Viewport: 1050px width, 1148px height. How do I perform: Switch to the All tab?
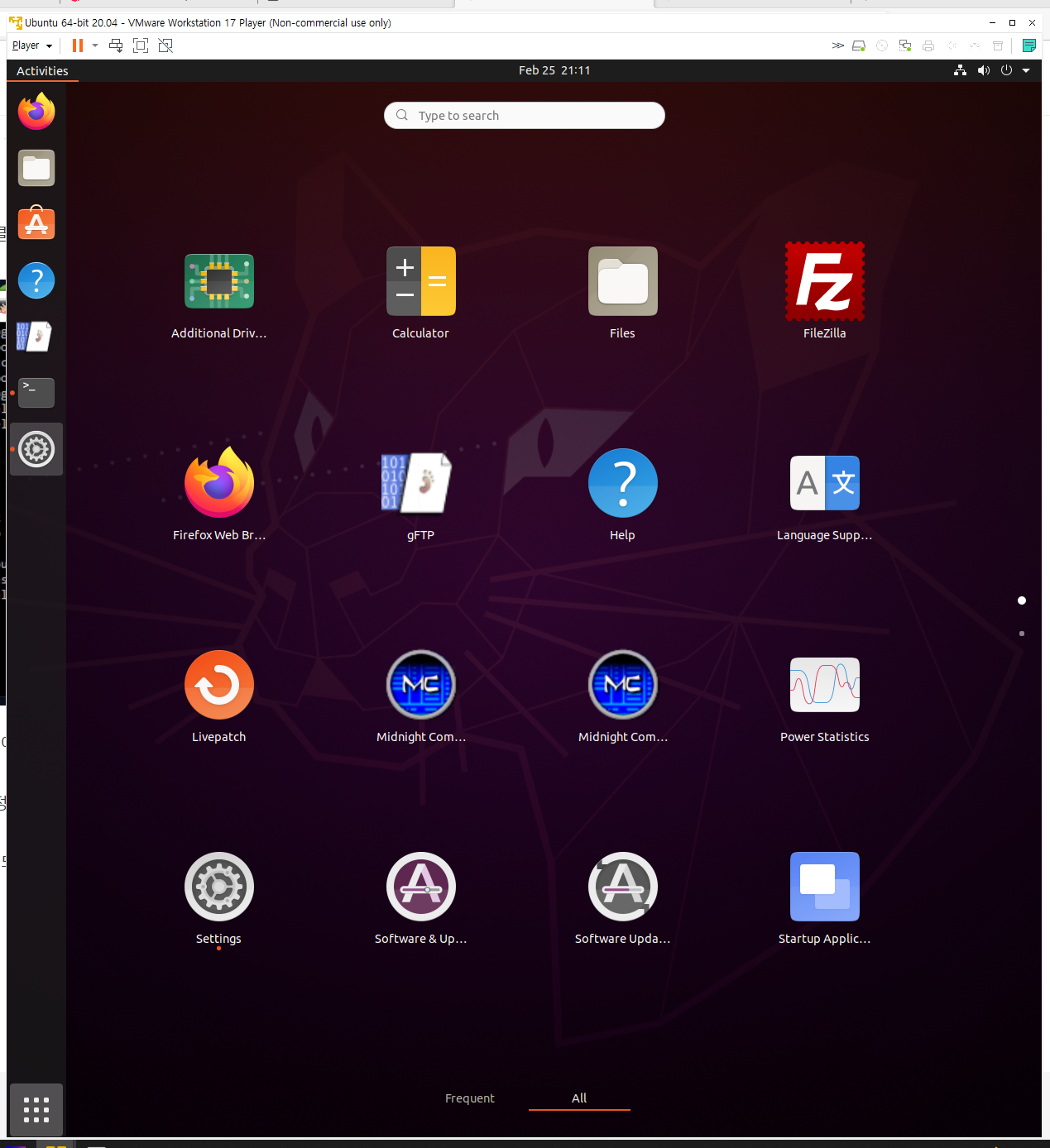[579, 1098]
